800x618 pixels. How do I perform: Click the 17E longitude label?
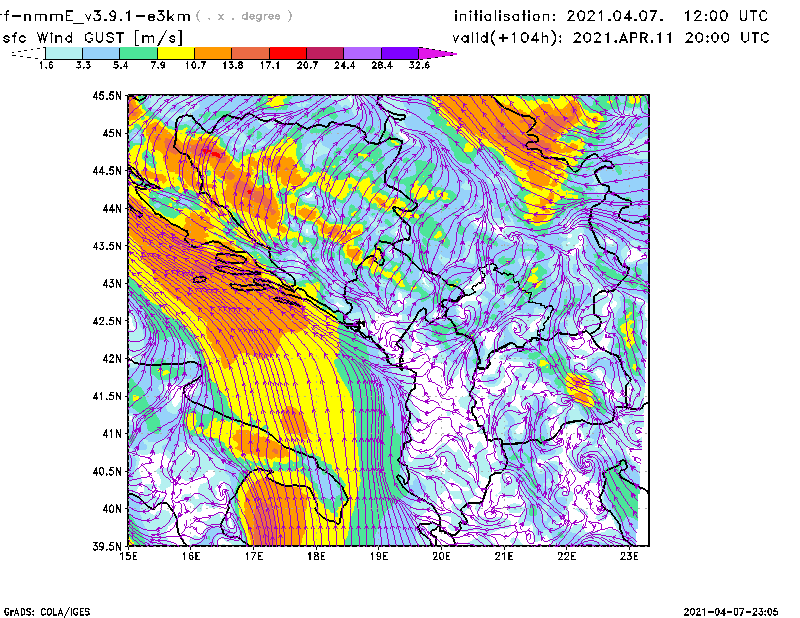pyautogui.click(x=254, y=556)
